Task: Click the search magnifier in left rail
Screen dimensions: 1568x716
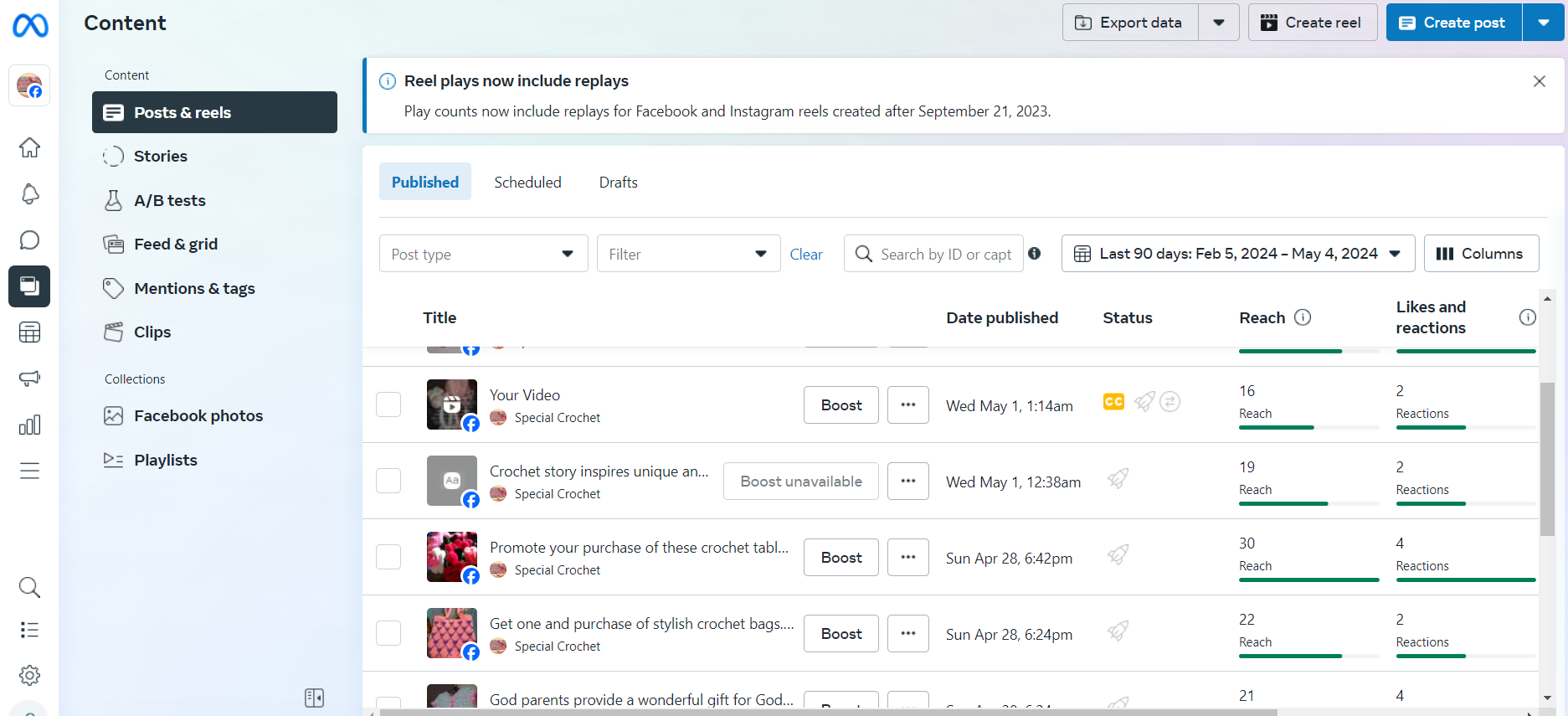Action: point(29,587)
